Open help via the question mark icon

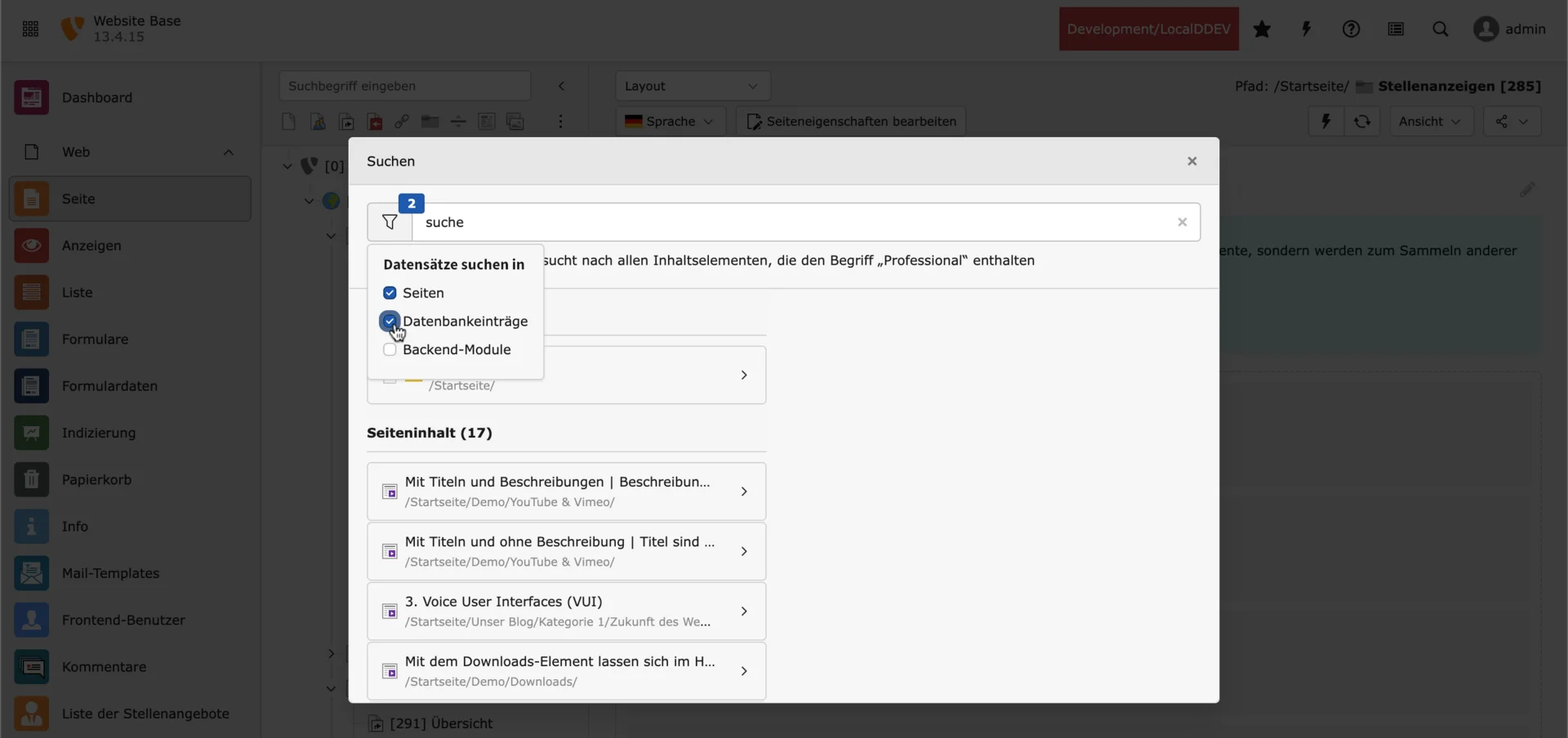1352,29
